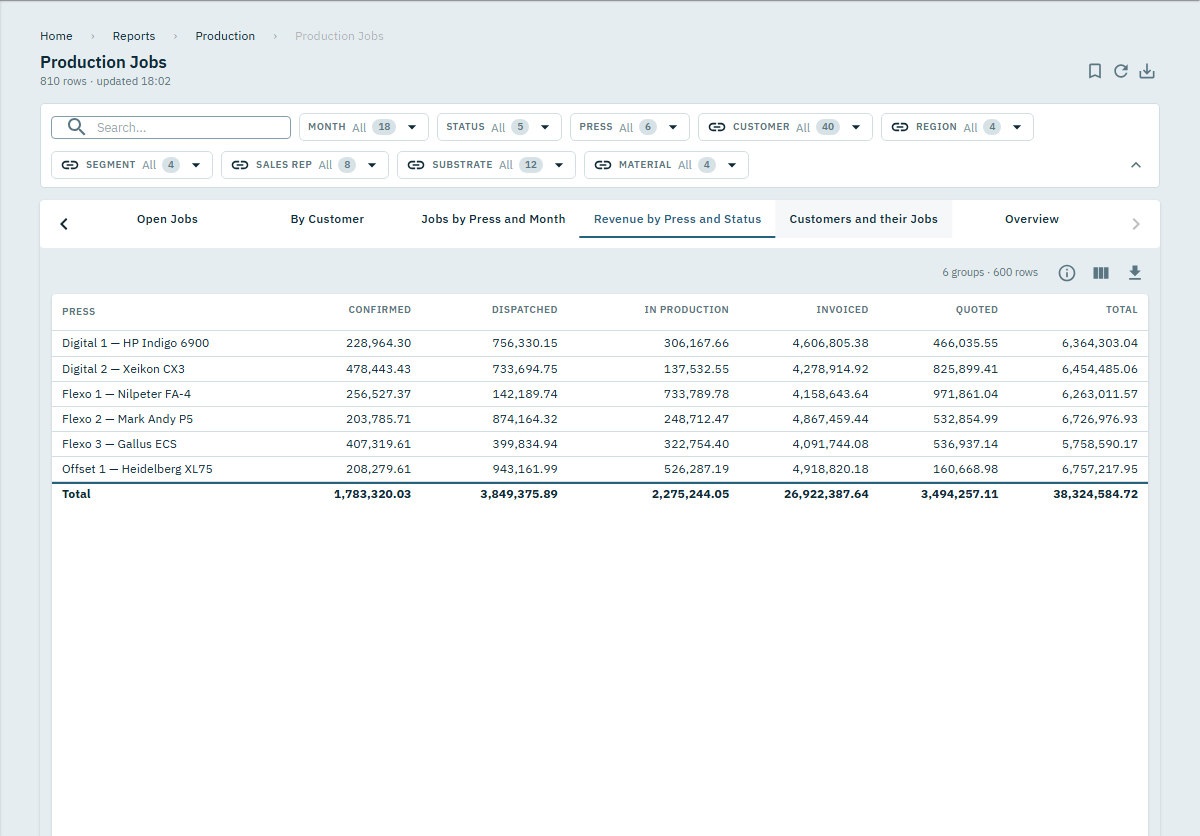Select row Offset 1 — Heidelberg XL75

coord(600,469)
